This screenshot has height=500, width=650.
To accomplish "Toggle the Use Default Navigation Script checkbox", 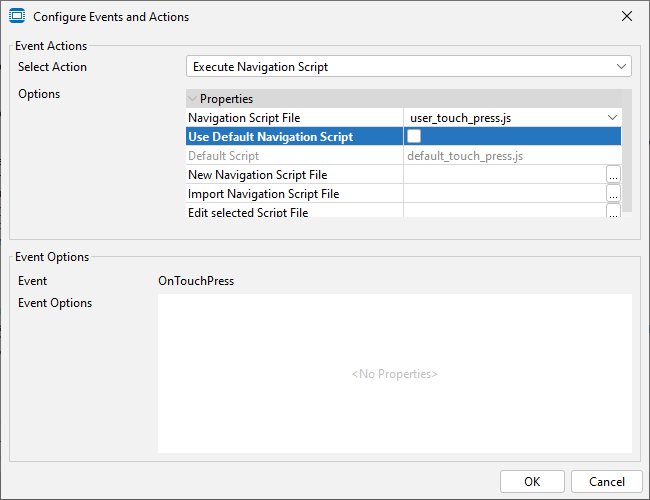I will click(x=414, y=136).
